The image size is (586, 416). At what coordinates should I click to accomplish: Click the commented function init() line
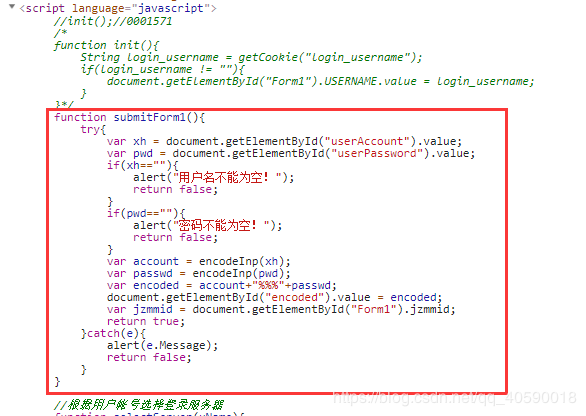(107, 45)
